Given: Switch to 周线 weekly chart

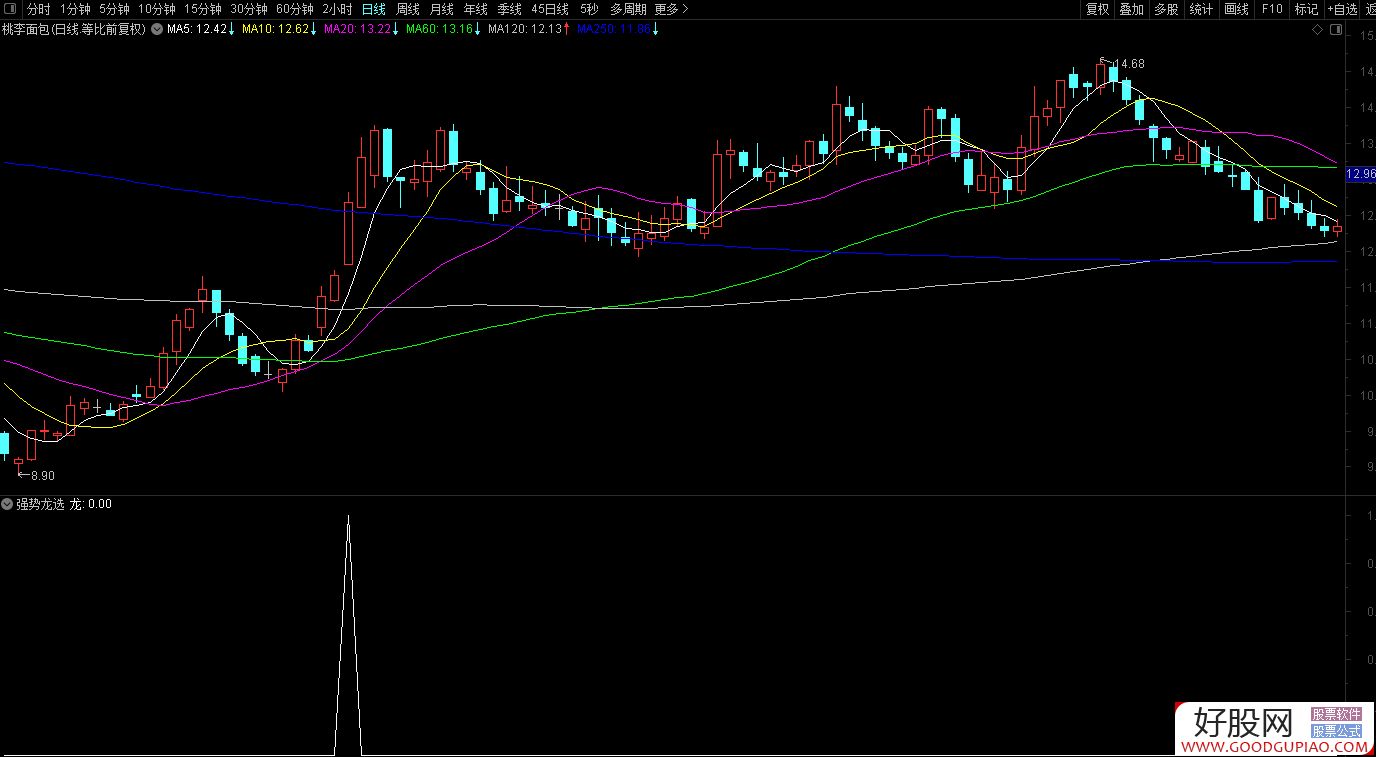Looking at the screenshot, I should [x=408, y=9].
